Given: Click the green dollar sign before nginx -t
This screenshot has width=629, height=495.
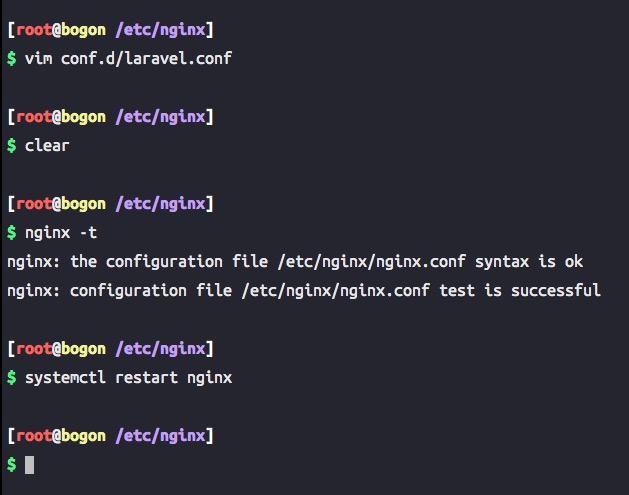Looking at the screenshot, I should (x=12, y=233).
